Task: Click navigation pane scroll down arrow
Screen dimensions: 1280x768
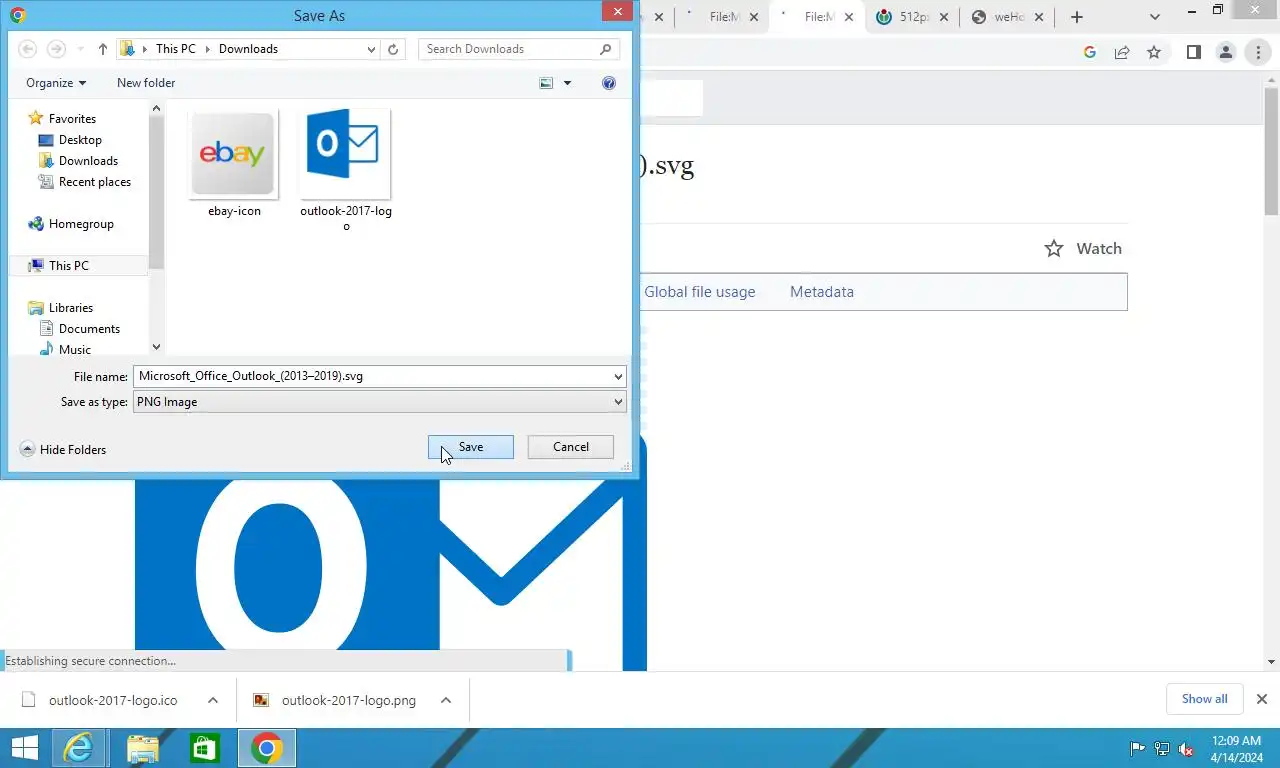Action: tap(156, 347)
